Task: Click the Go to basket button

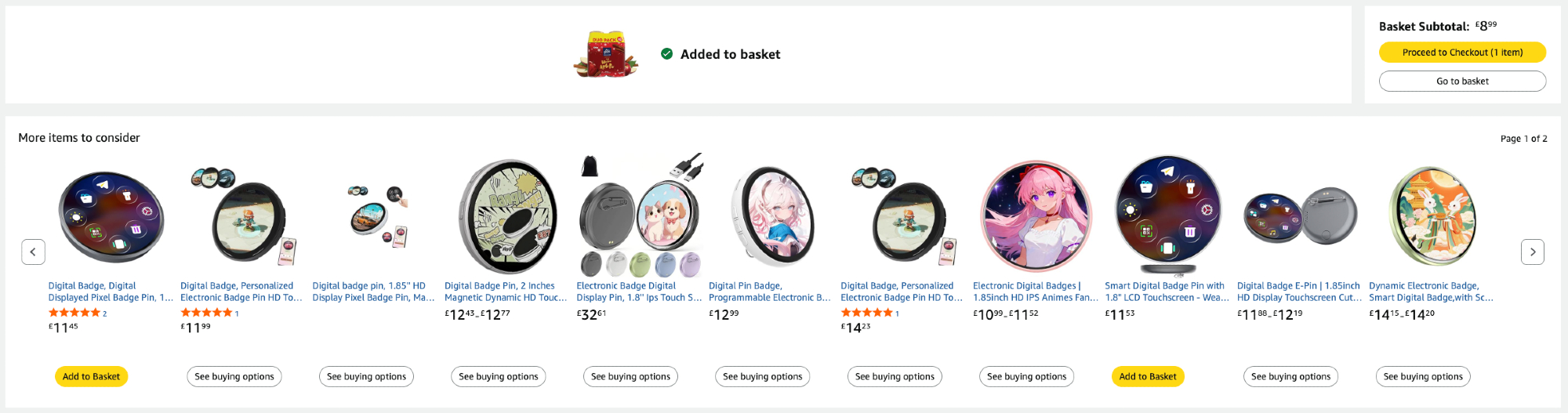Action: (x=1462, y=82)
